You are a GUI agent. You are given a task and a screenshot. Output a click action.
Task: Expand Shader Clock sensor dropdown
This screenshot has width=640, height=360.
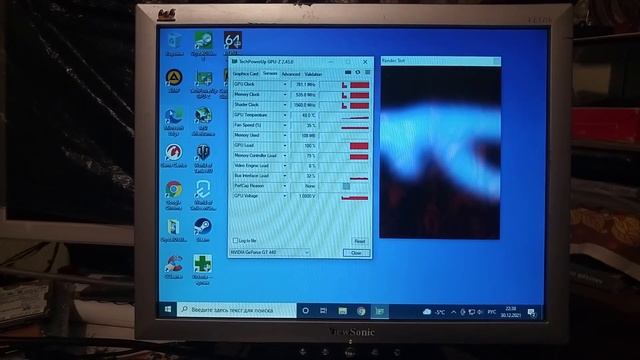pyautogui.click(x=285, y=105)
